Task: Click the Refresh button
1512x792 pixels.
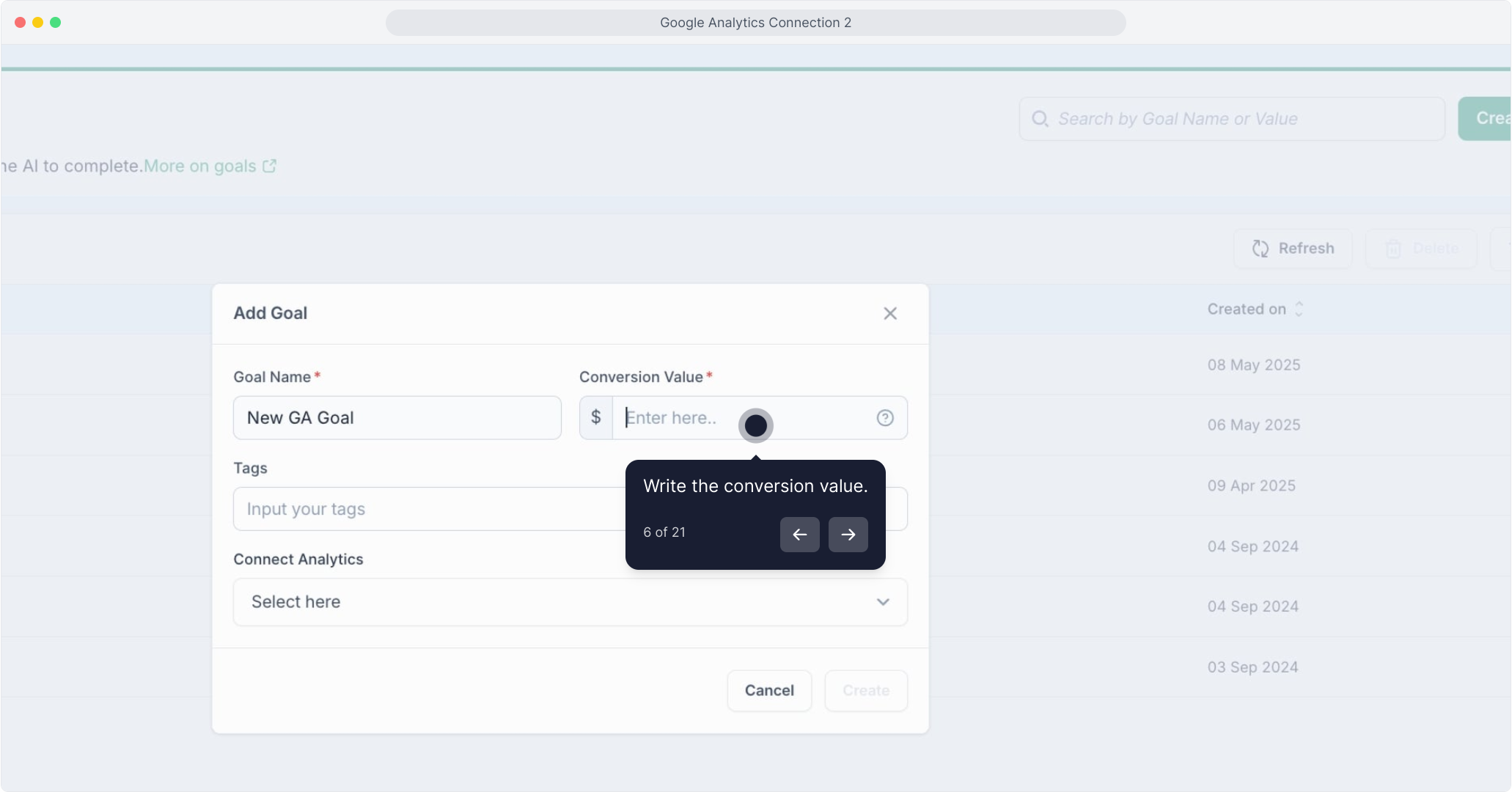Action: (1293, 249)
